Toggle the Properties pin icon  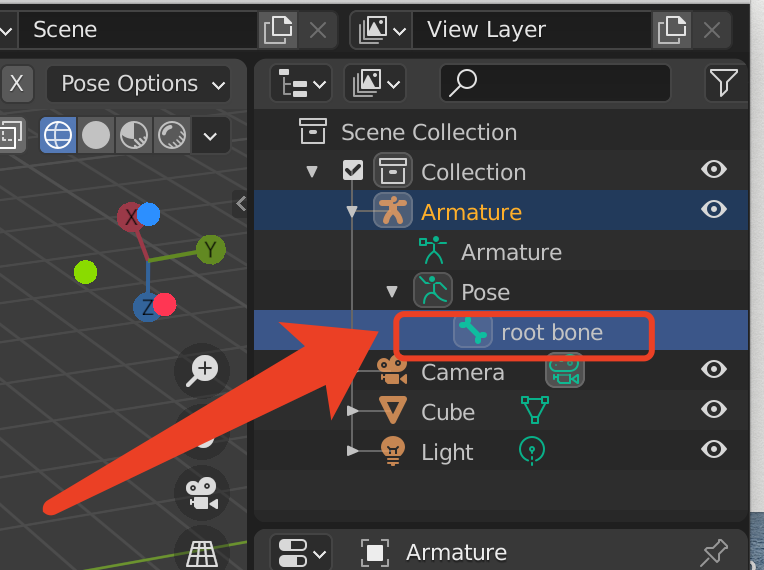[715, 553]
